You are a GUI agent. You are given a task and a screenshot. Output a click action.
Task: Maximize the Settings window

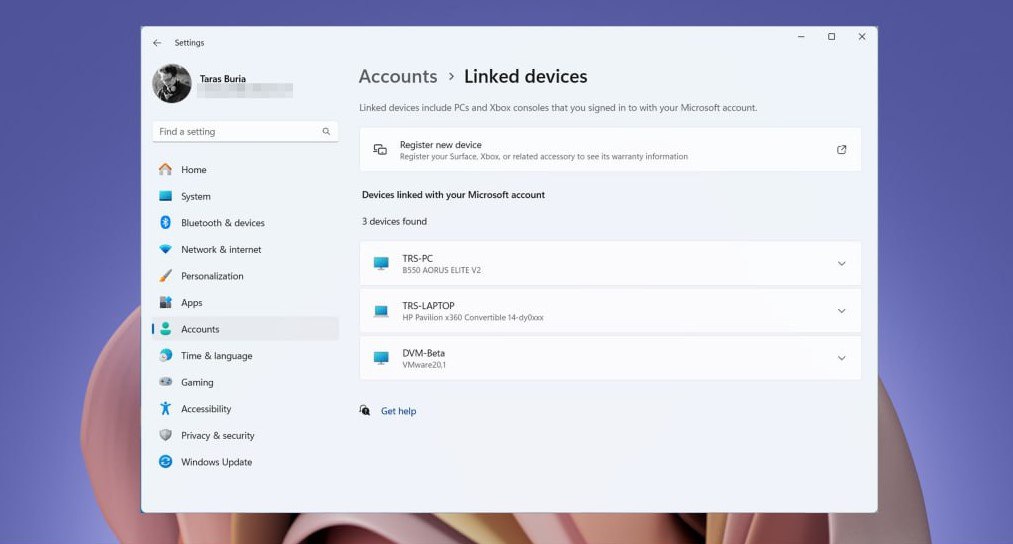click(831, 37)
